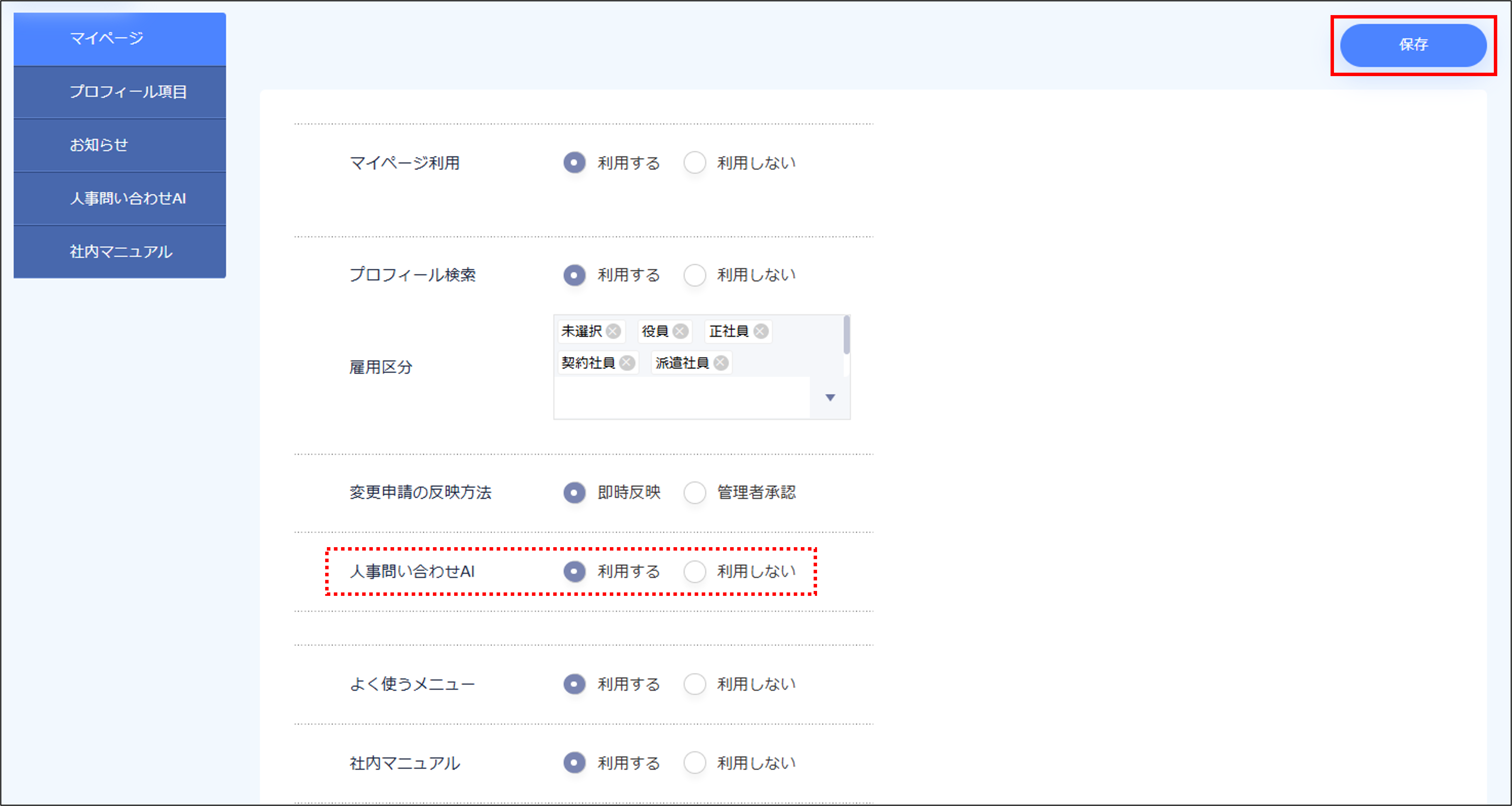1512x806 pixels.
Task: Click the よく使うメニュー label
Action: 412,684
